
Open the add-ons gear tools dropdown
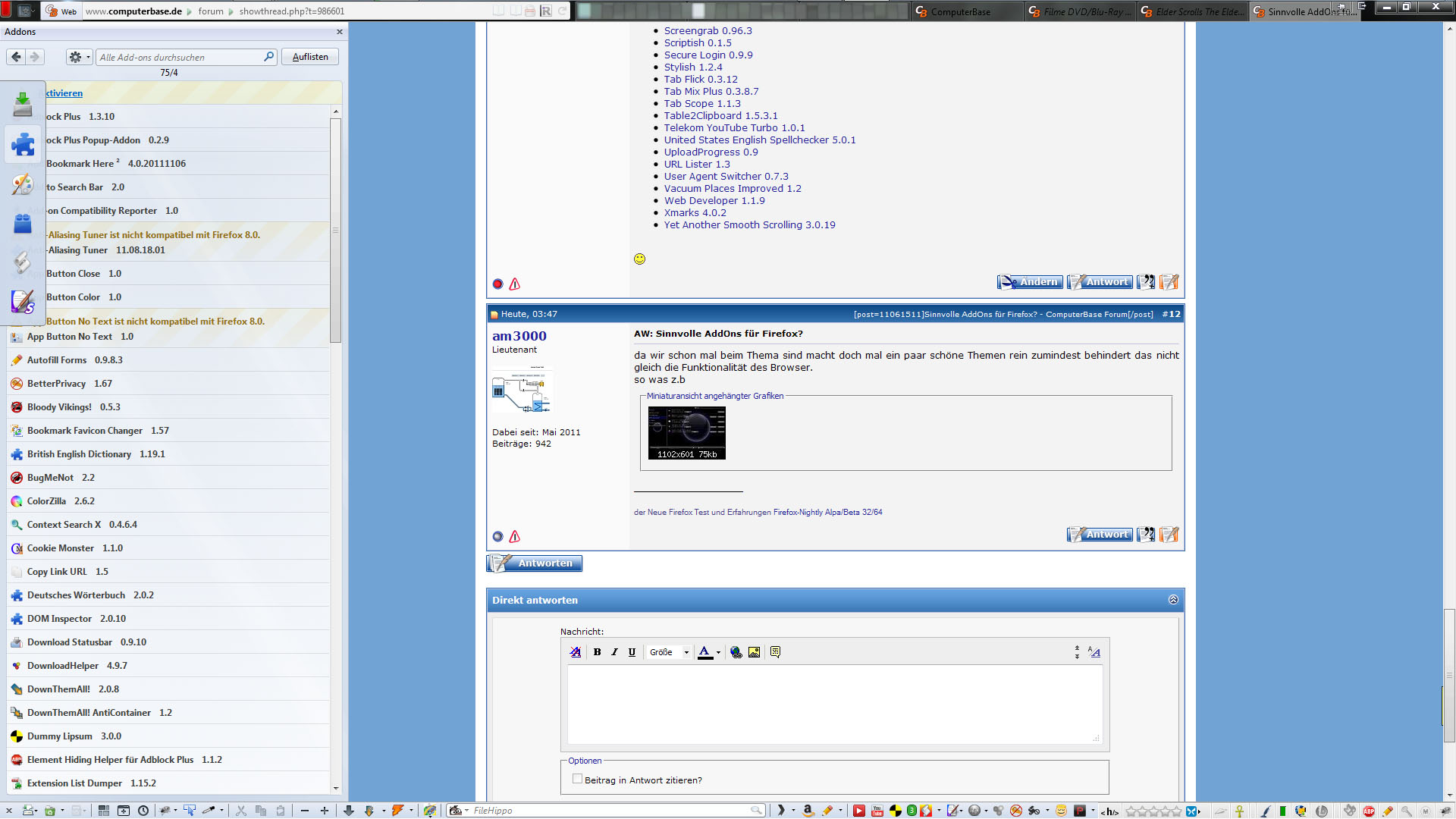click(x=79, y=57)
